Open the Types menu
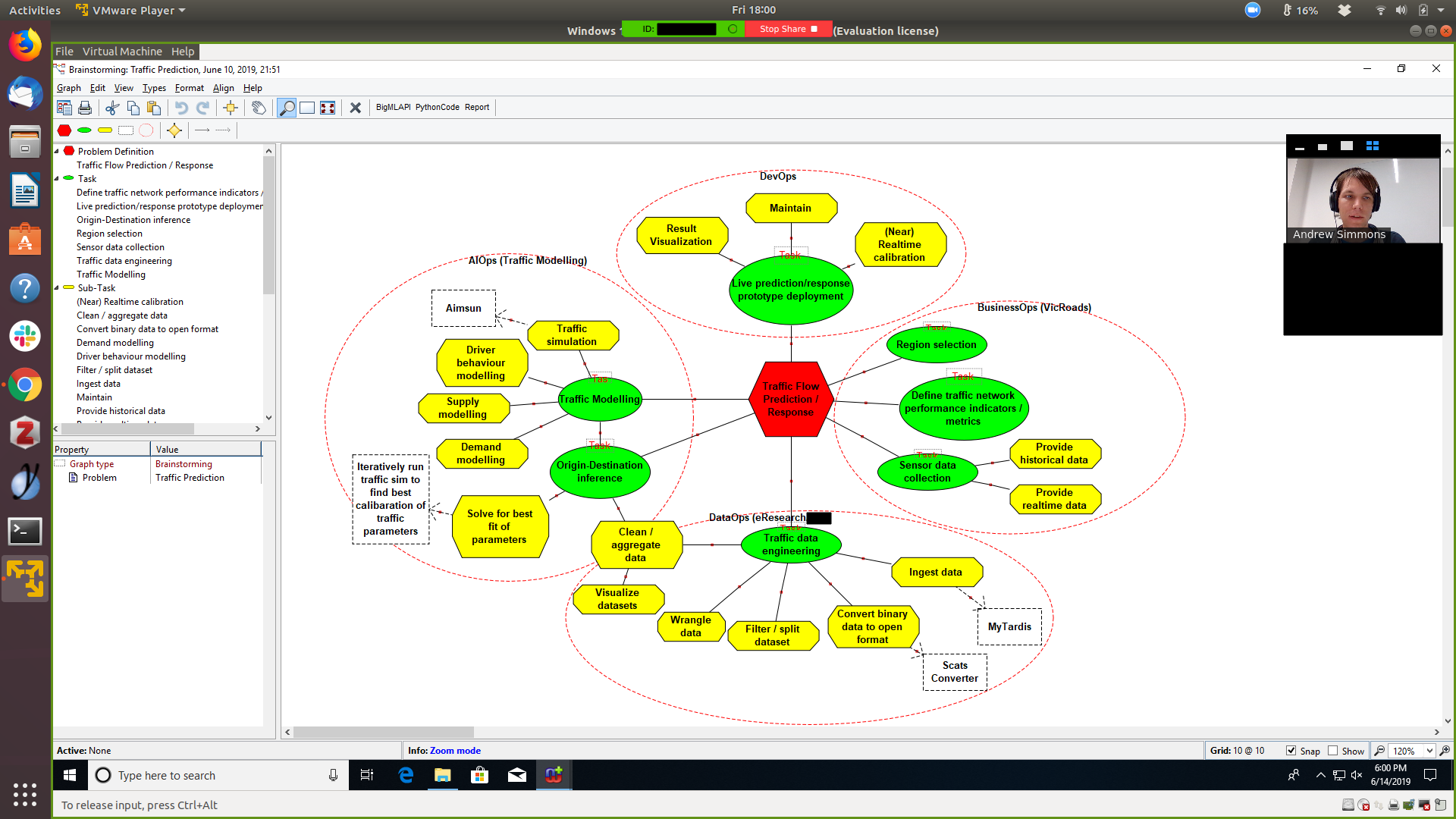Screen dimensions: 1456x819 coord(154,88)
